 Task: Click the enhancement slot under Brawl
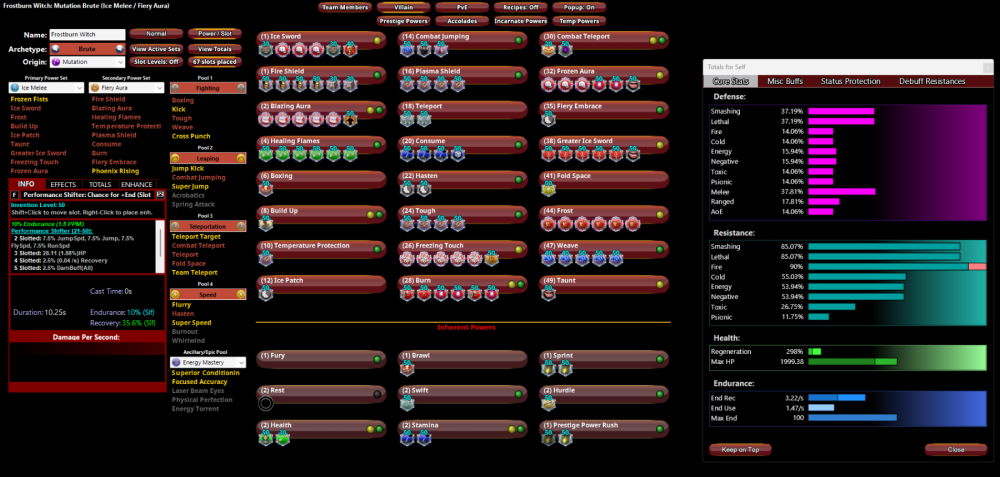407,369
